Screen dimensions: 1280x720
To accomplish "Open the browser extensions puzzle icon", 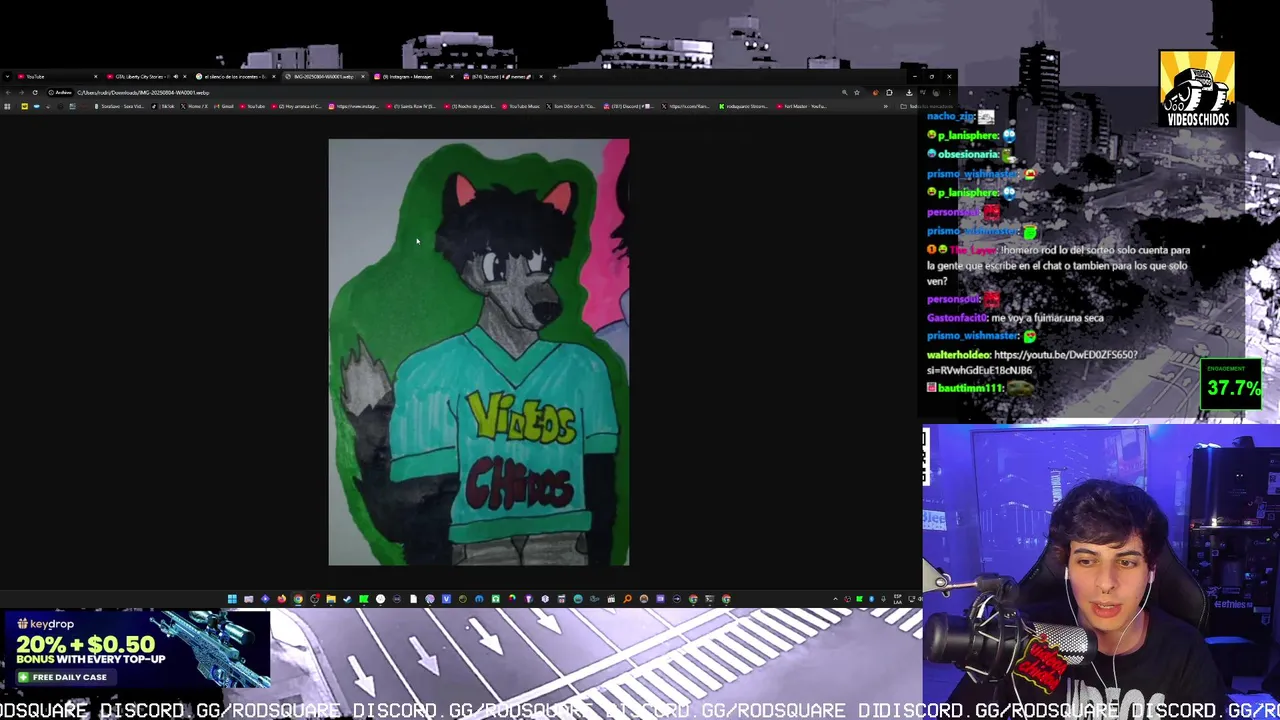I will [889, 92].
